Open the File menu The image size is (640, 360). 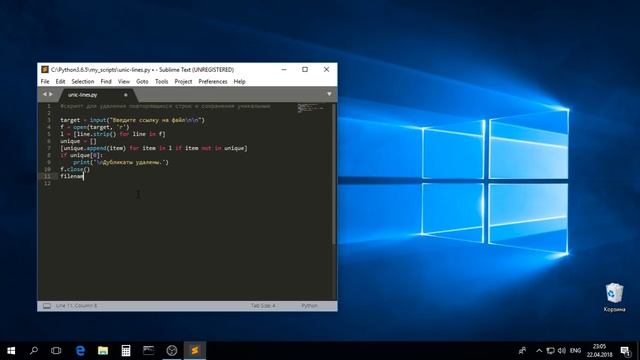pyautogui.click(x=45, y=82)
